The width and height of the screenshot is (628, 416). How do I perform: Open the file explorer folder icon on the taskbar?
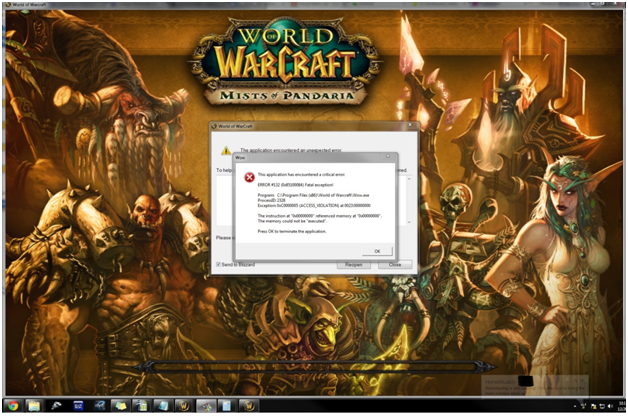(x=34, y=406)
